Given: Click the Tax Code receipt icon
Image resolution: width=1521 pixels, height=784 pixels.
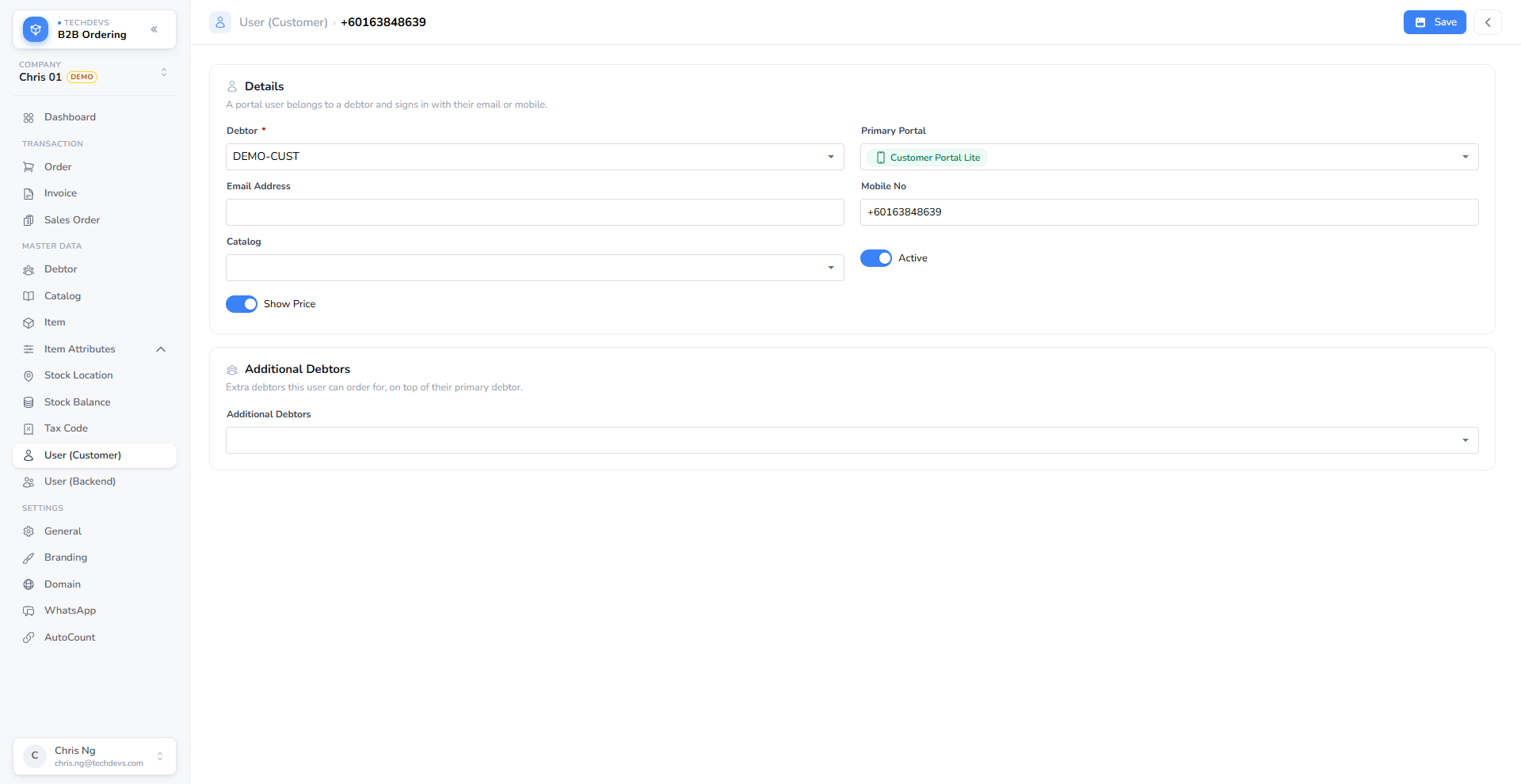Looking at the screenshot, I should click(29, 428).
